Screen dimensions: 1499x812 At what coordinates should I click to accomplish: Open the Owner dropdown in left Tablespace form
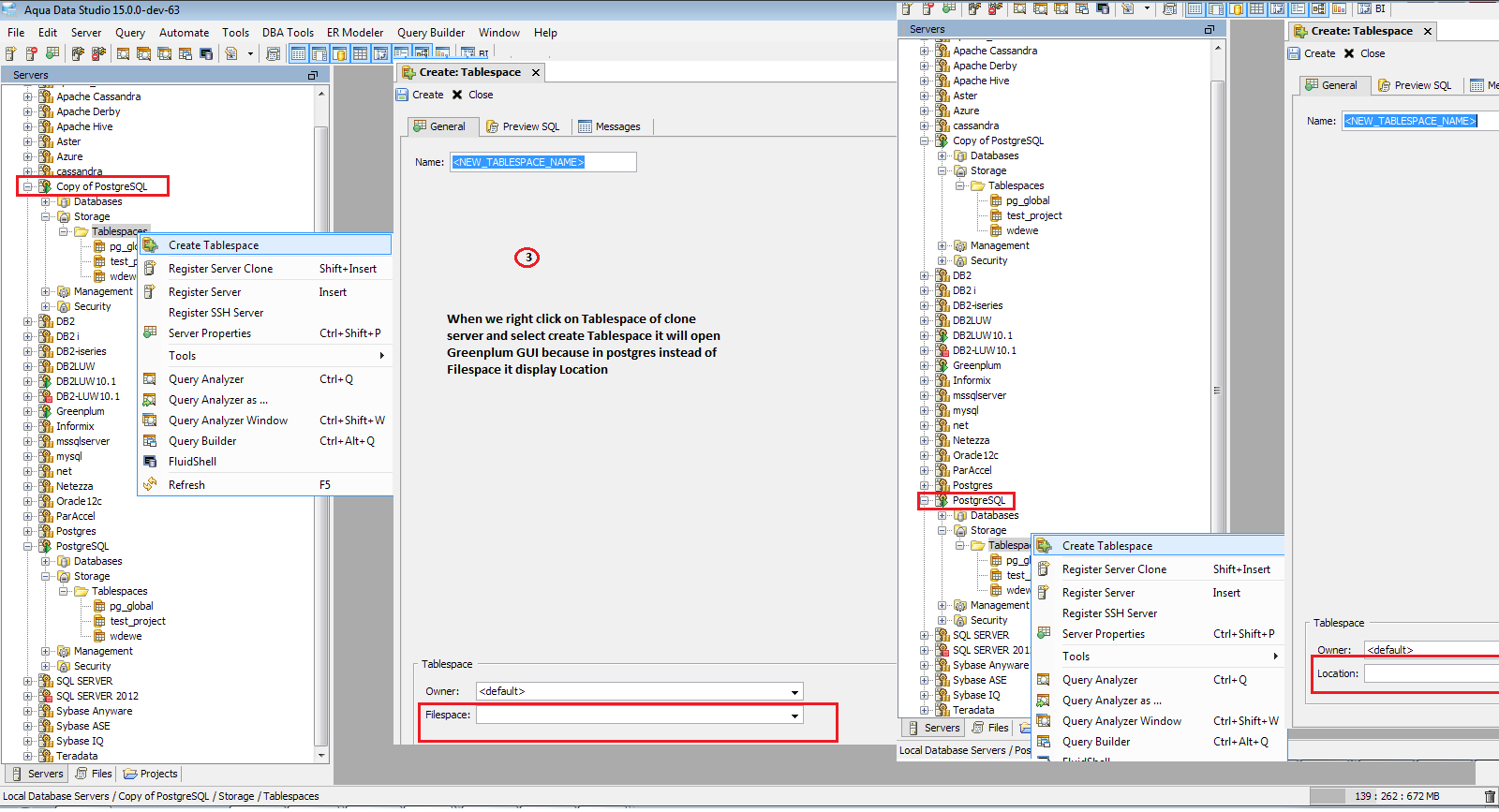tap(794, 692)
